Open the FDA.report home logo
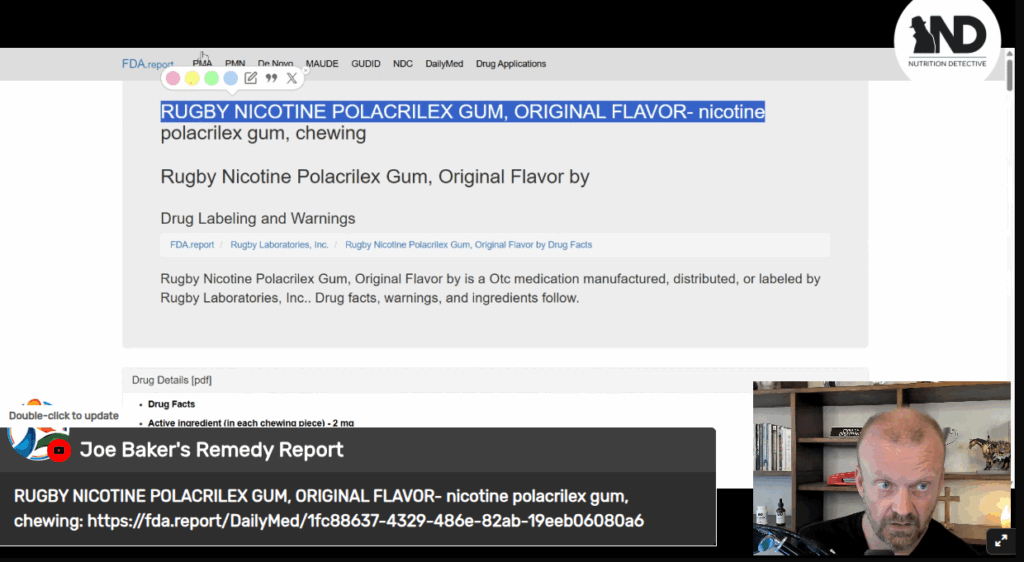Screen dimensions: 1024x562 [x=148, y=64]
